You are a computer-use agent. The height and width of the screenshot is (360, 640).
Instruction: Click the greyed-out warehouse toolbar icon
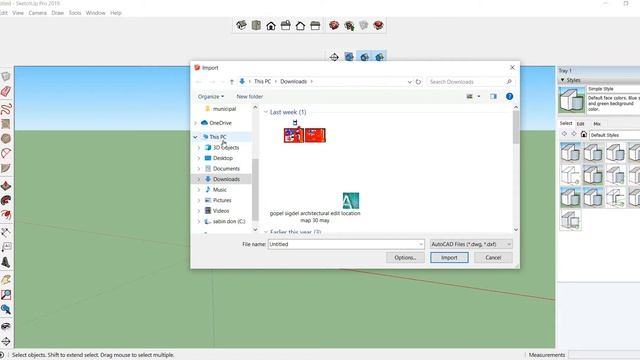[x=363, y=25]
